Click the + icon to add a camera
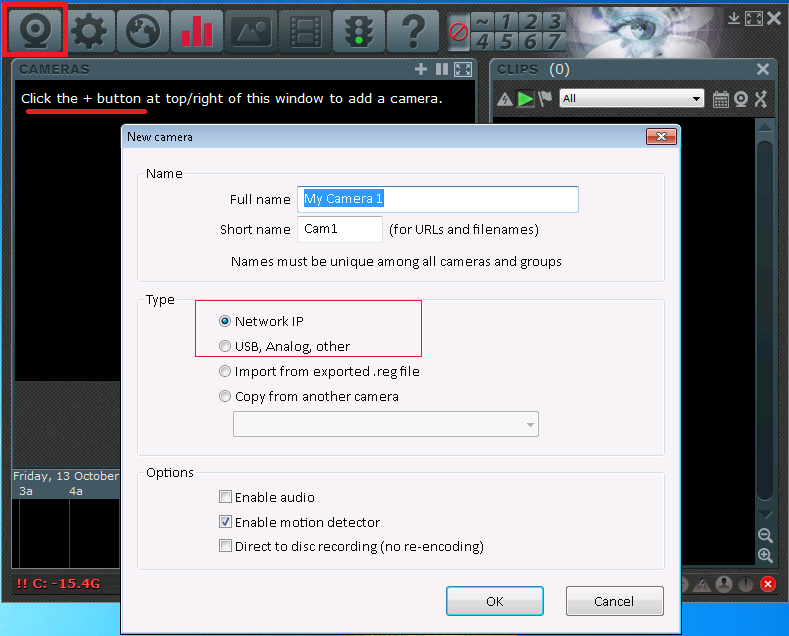Viewport: 789px width, 636px height. coord(421,69)
